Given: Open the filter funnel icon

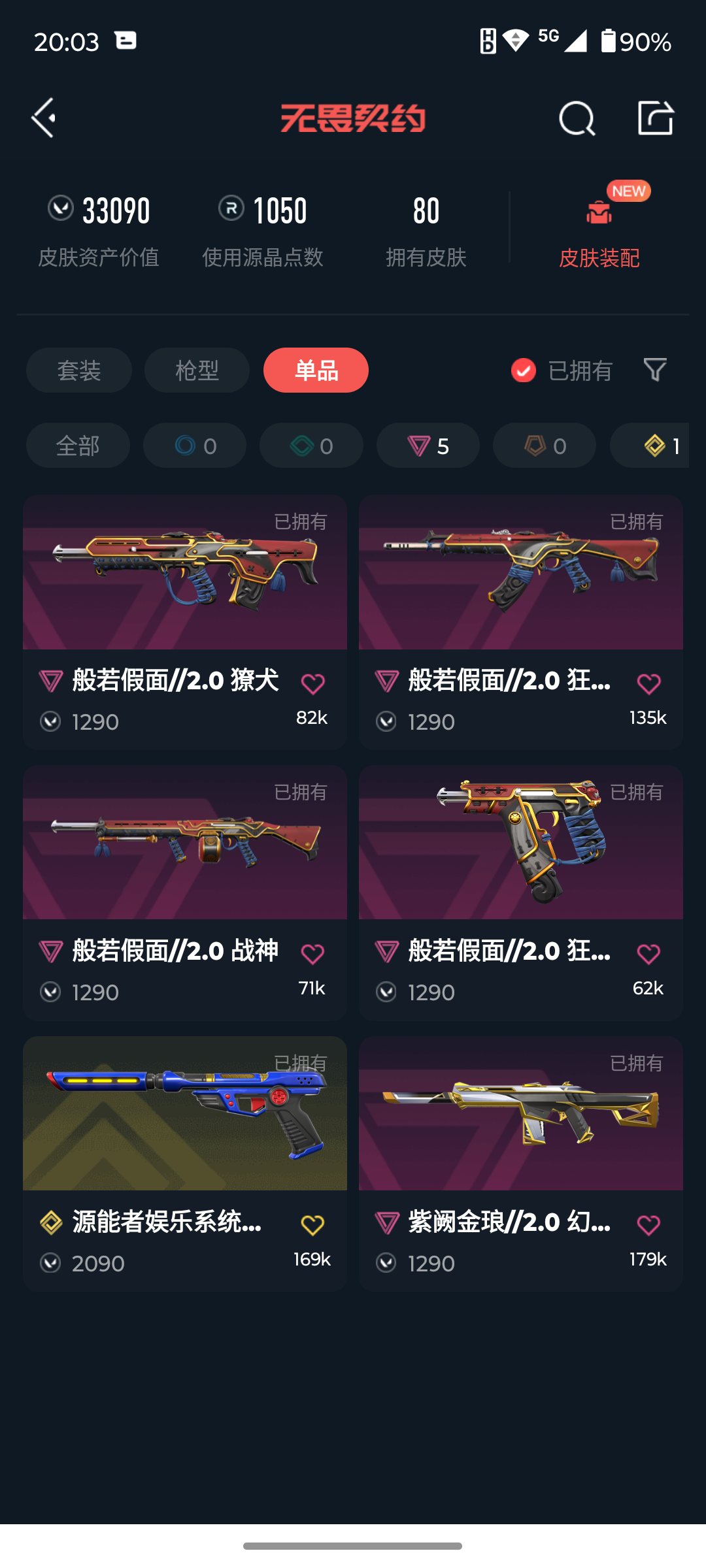Looking at the screenshot, I should 655,370.
